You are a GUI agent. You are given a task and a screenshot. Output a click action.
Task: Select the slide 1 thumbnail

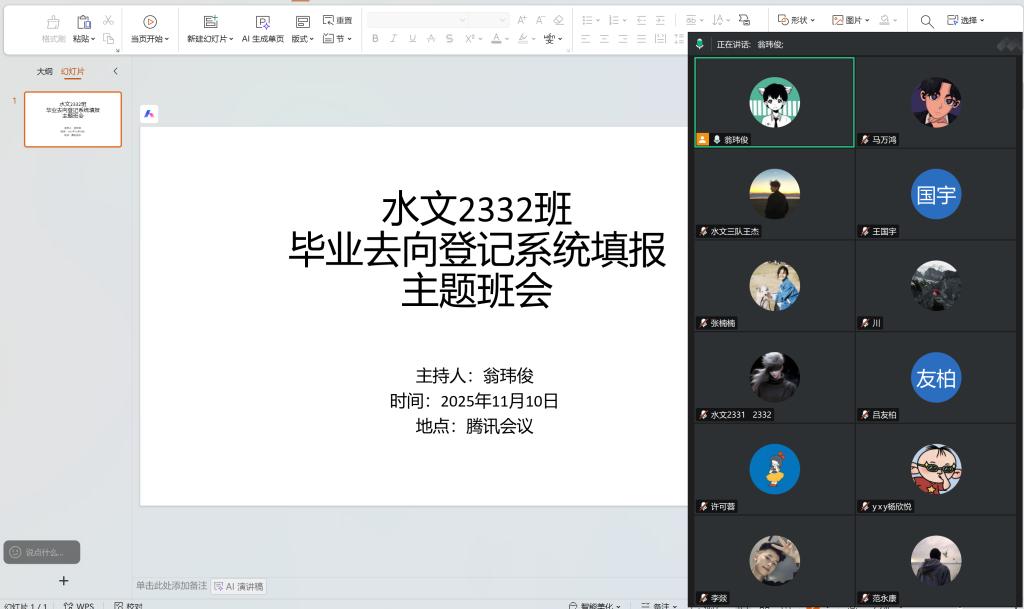pyautogui.click(x=73, y=119)
